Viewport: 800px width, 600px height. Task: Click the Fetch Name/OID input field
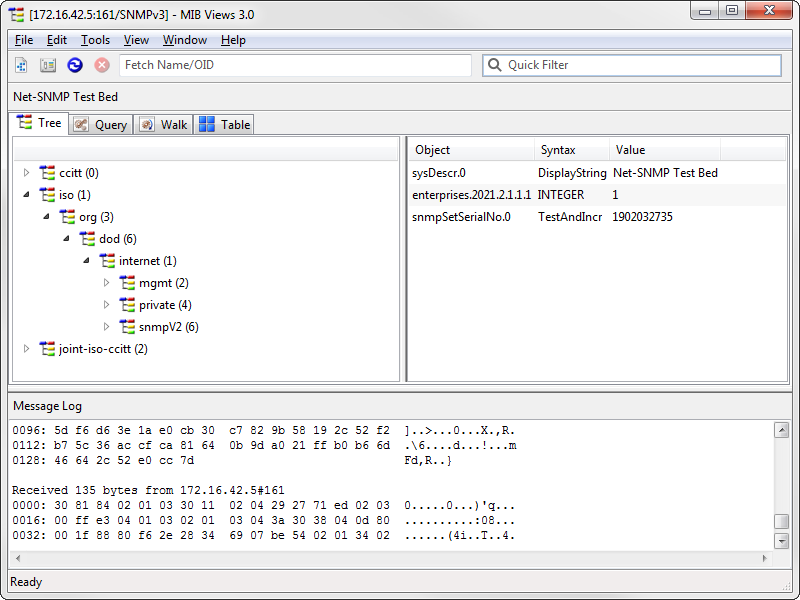295,65
